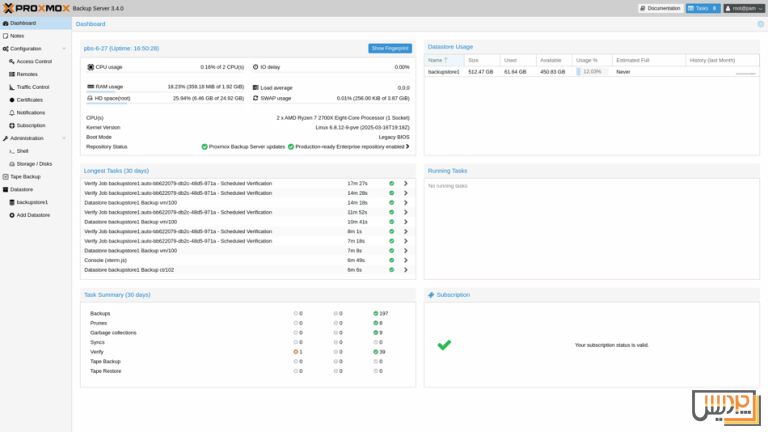Click the Traffic Control icon in sidebar

pos(12,87)
